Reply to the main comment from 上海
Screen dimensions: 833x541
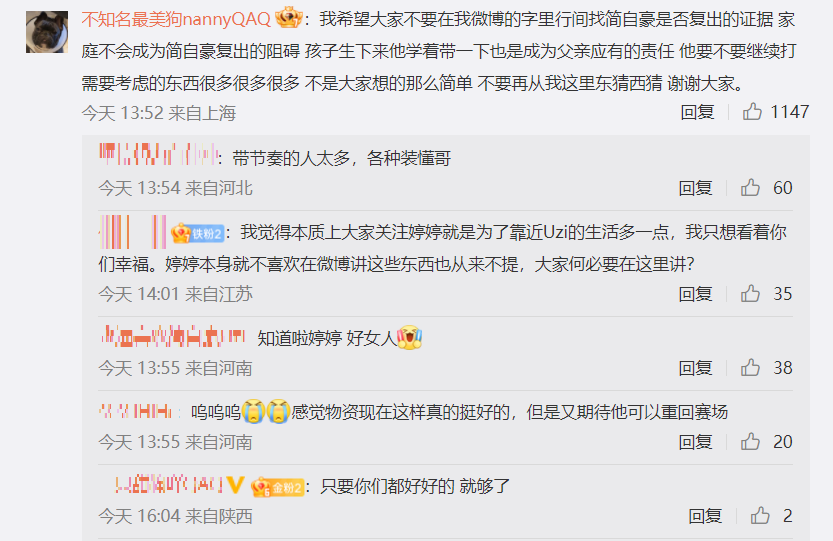click(698, 112)
